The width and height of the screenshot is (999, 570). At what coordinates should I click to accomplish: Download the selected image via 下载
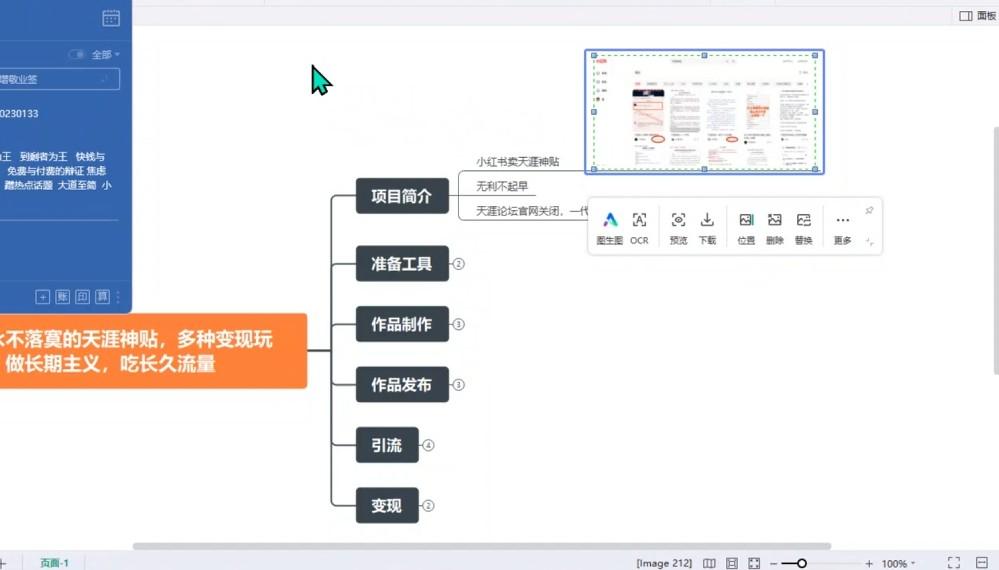[707, 227]
